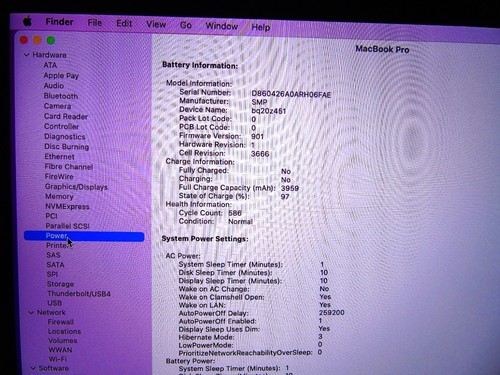500x375 pixels.
Task: Select the highlighted Power item
Action: coord(84,236)
